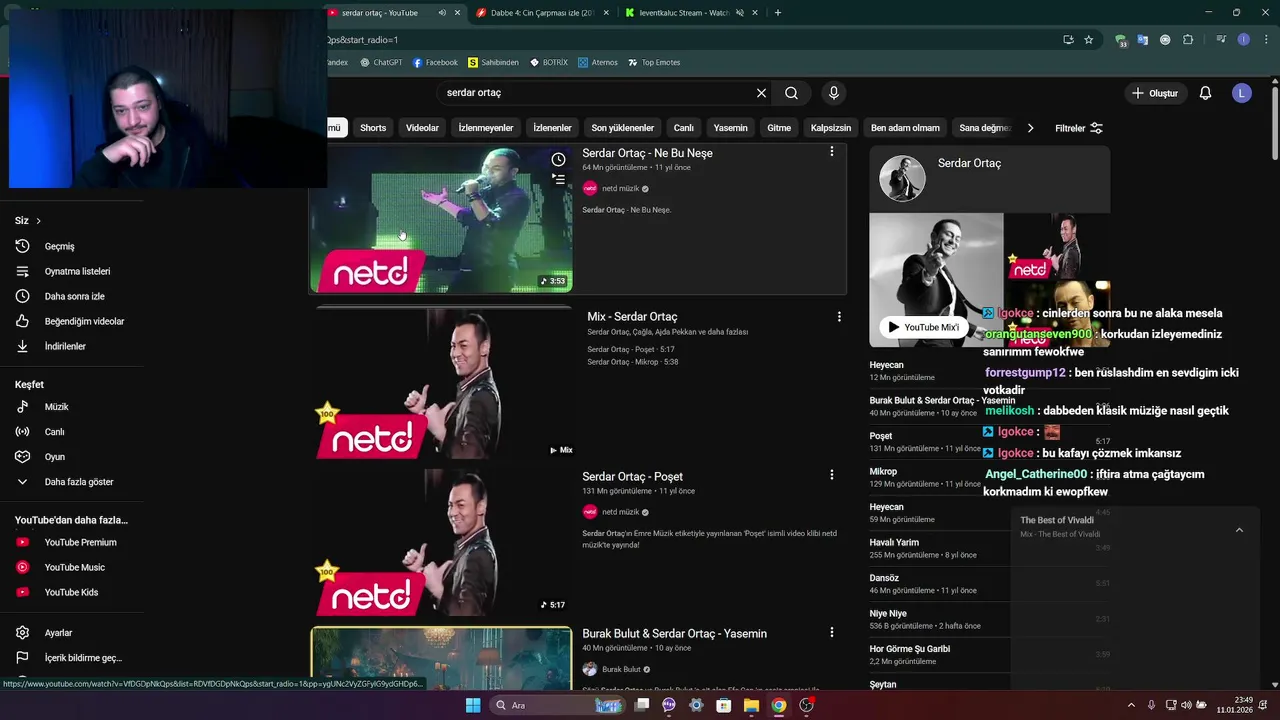This screenshot has width=1280, height=720.
Task: Open more options for Ne Bu Neşe
Action: (x=831, y=152)
